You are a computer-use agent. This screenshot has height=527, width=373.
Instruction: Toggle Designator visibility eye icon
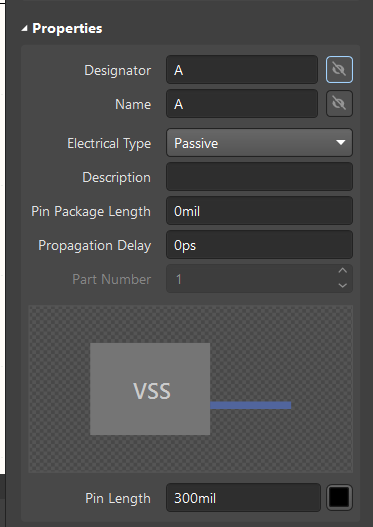click(x=339, y=70)
